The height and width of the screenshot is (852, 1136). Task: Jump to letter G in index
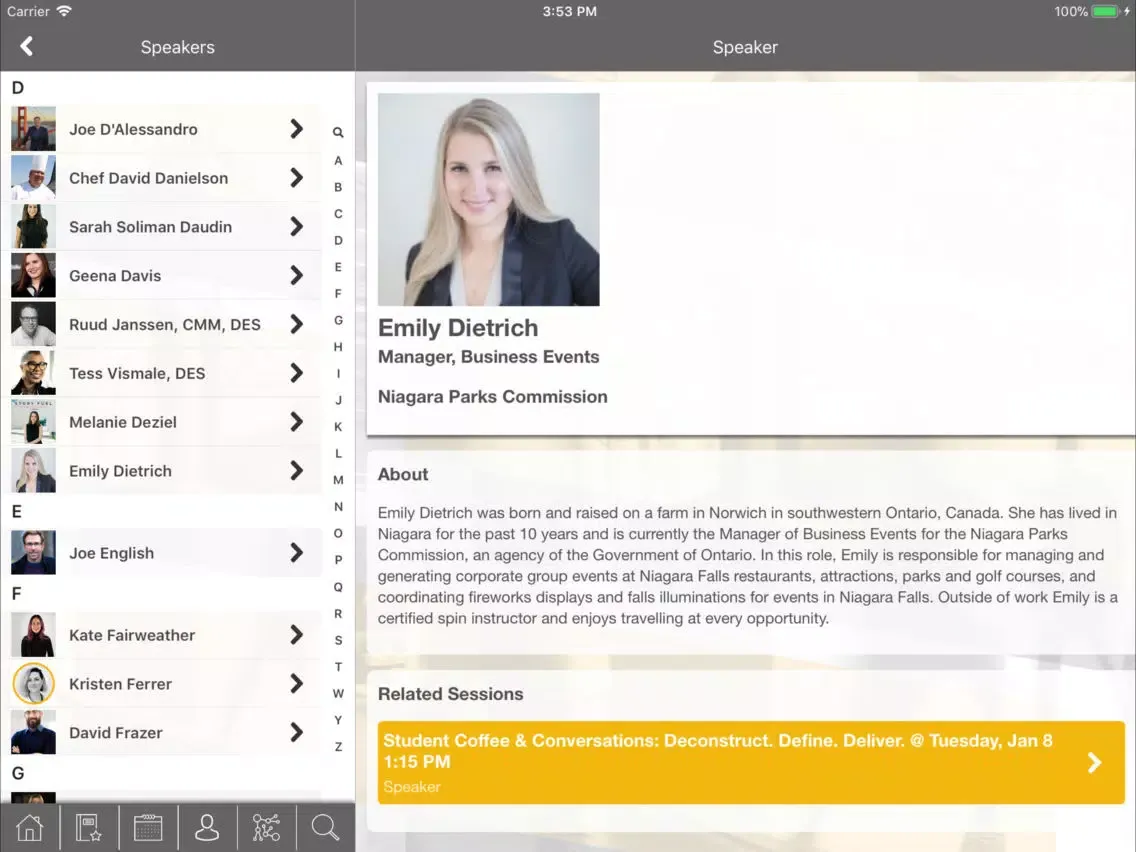(x=338, y=320)
